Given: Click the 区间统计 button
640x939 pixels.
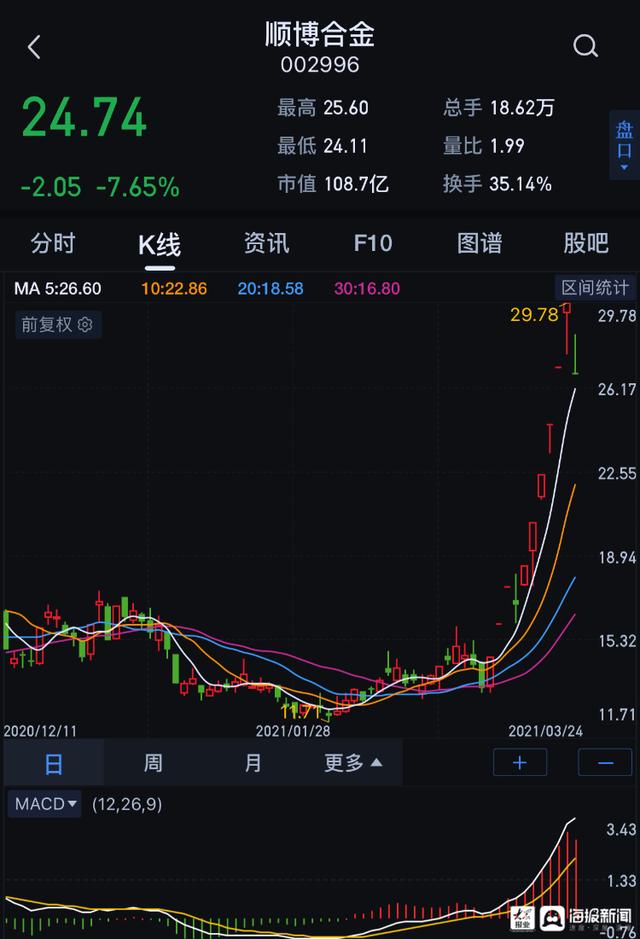Looking at the screenshot, I should point(595,288).
